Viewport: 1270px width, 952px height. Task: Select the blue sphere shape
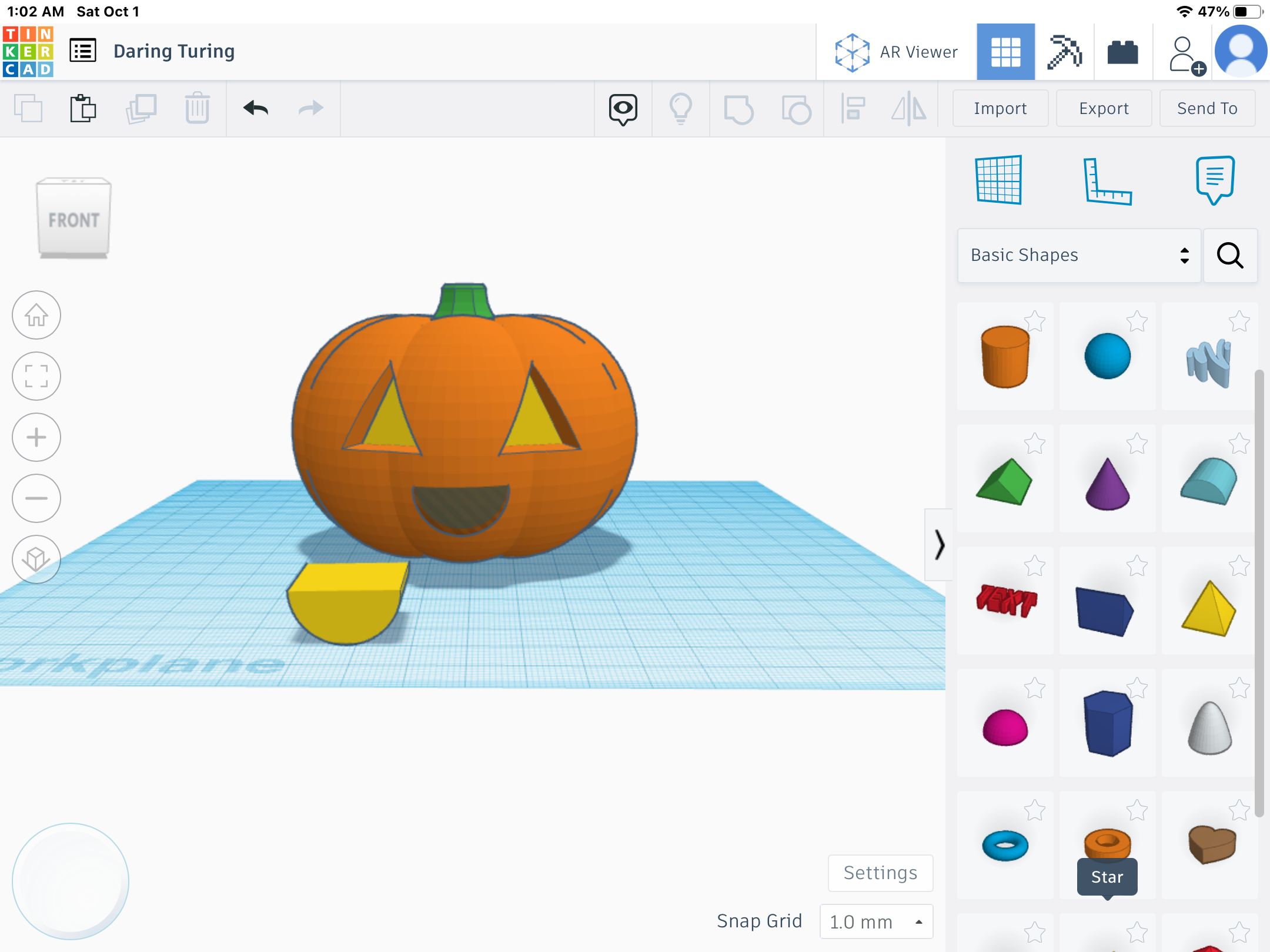[1107, 356]
